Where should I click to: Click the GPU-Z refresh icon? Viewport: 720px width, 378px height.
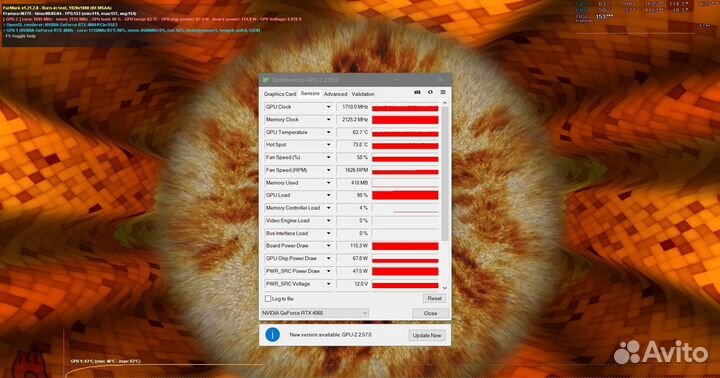pos(430,92)
